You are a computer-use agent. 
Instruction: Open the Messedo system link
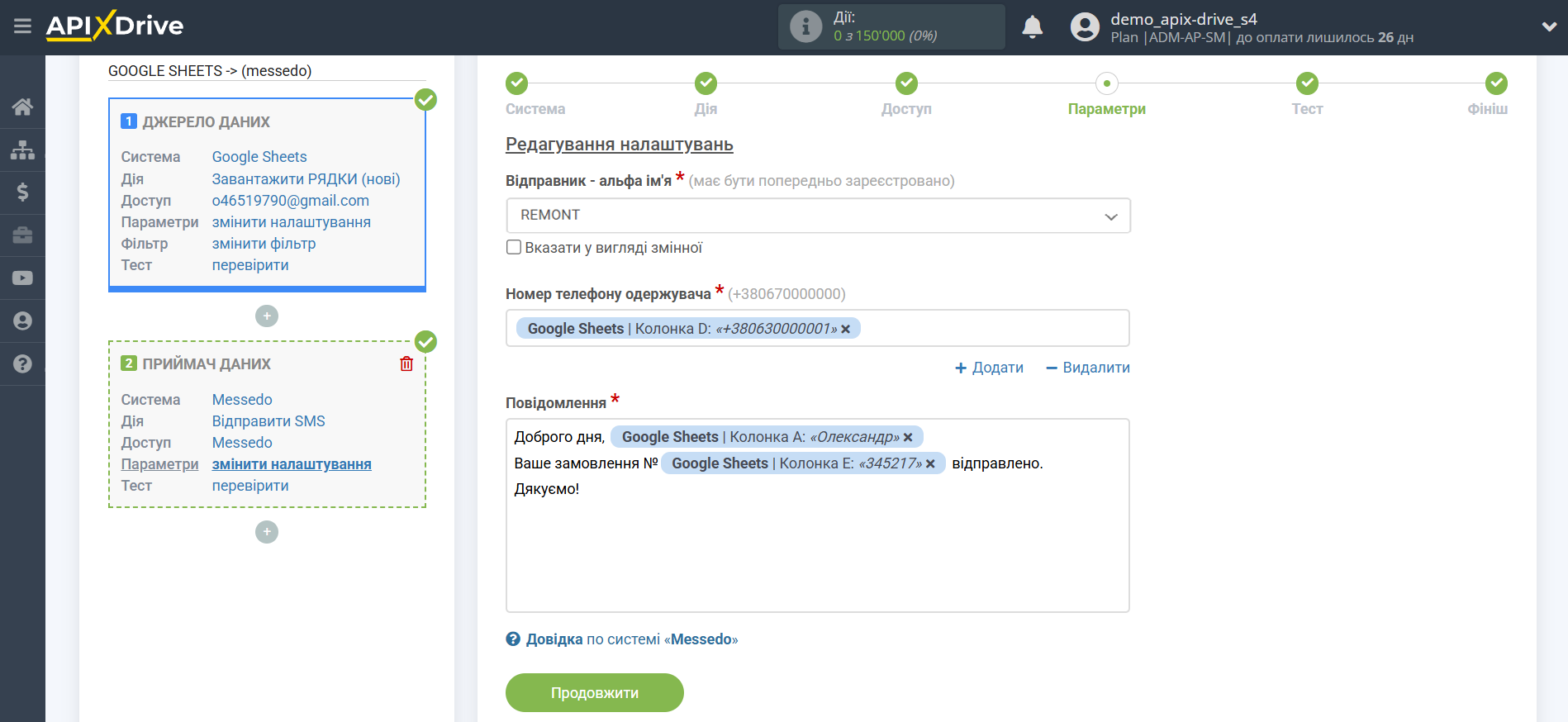(x=242, y=400)
